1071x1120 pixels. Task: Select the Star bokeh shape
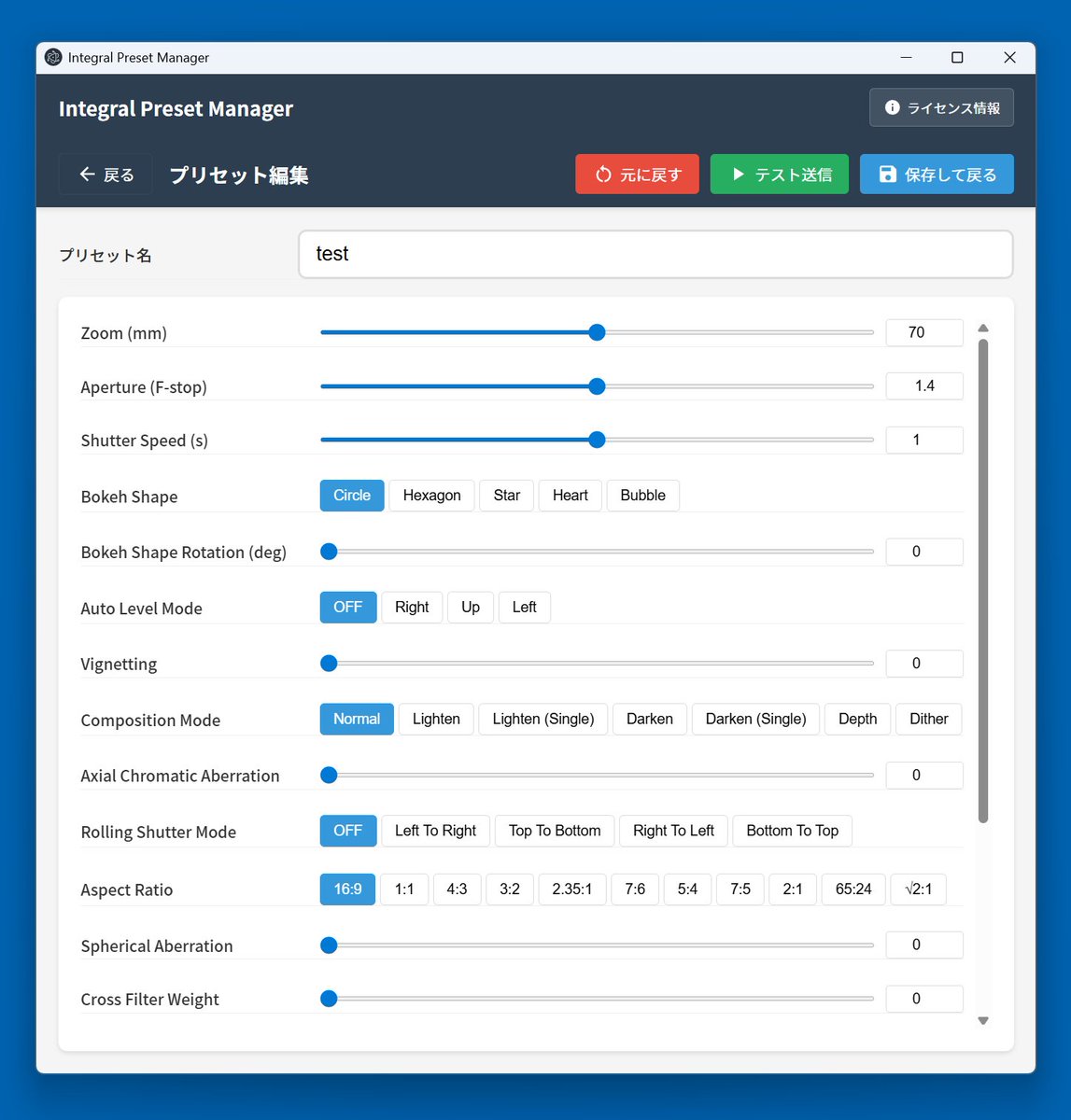(506, 496)
